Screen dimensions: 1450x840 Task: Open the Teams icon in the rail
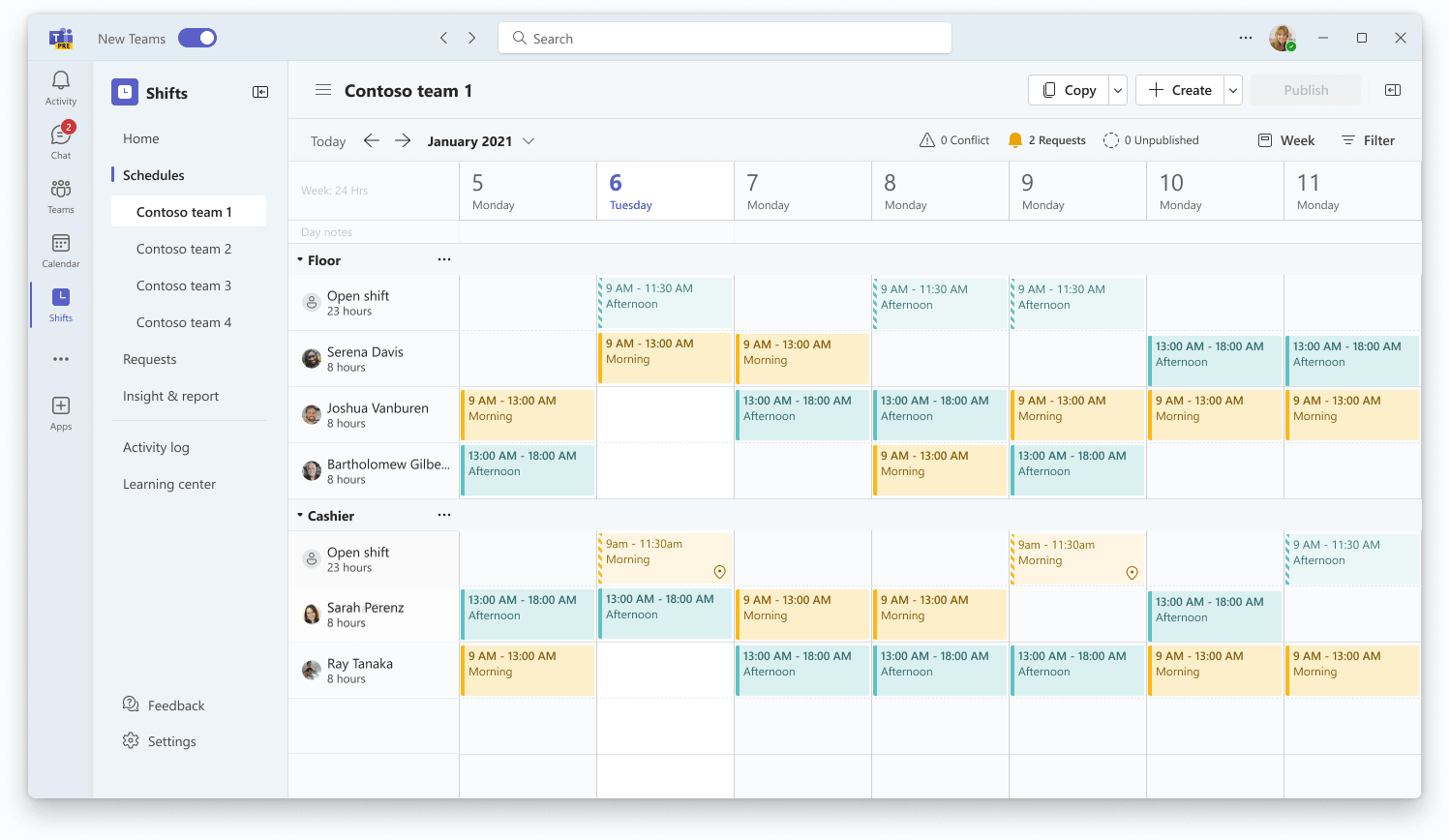[x=61, y=195]
